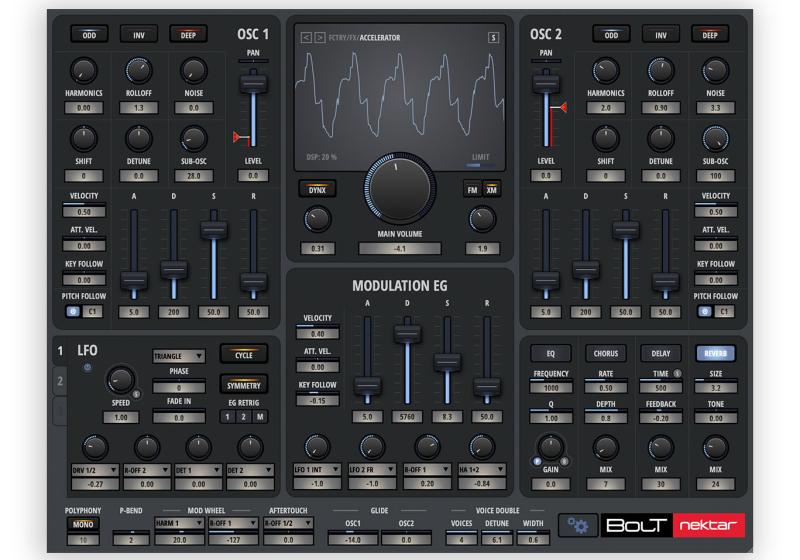
Task: Toggle OSC 1 DEEP button
Action: [188, 35]
